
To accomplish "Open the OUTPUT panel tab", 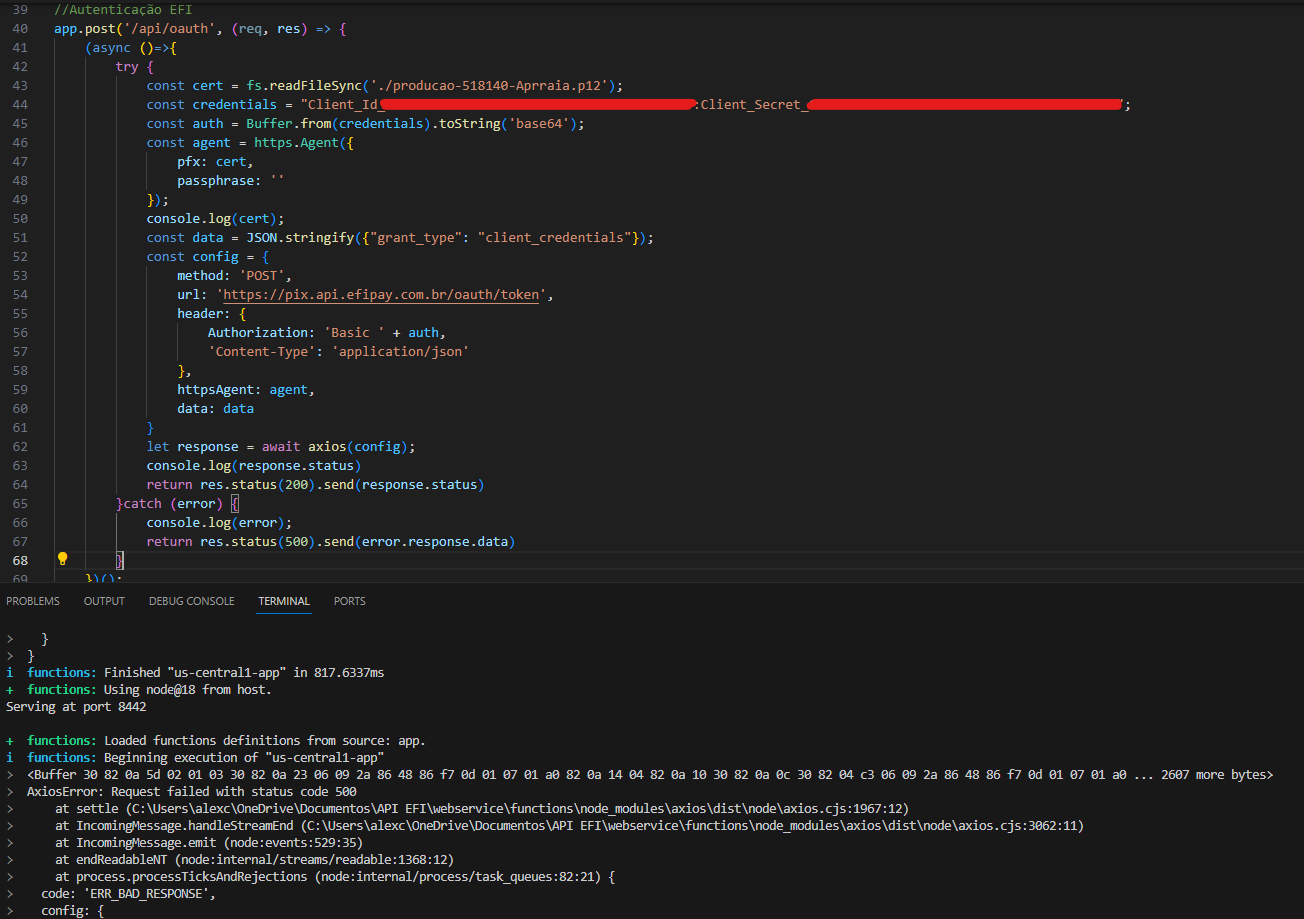I will point(104,601).
